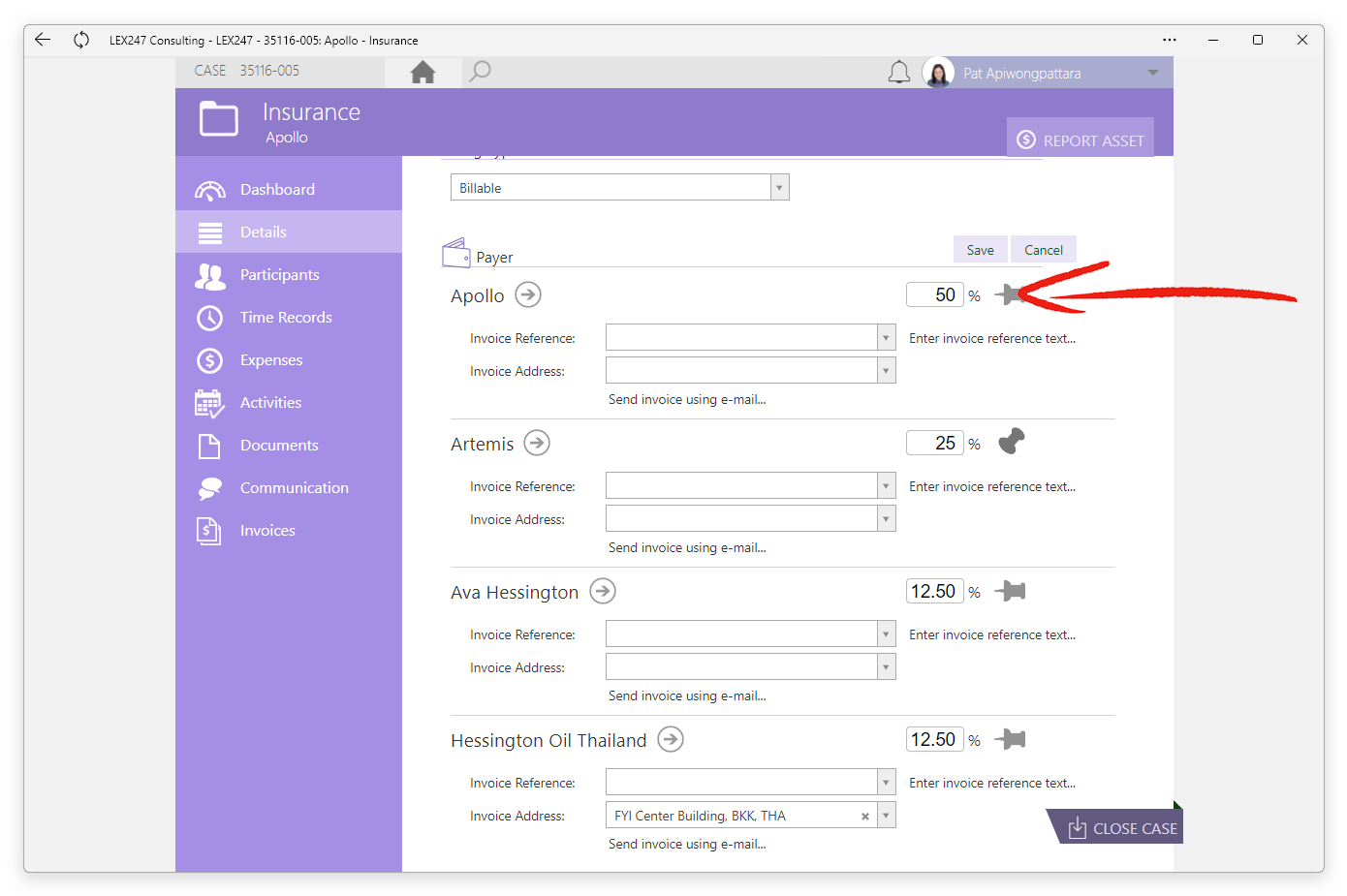The width and height of the screenshot is (1347, 896).
Task: Click Apollo's Send invoice using e-mail link
Action: pyautogui.click(x=687, y=399)
